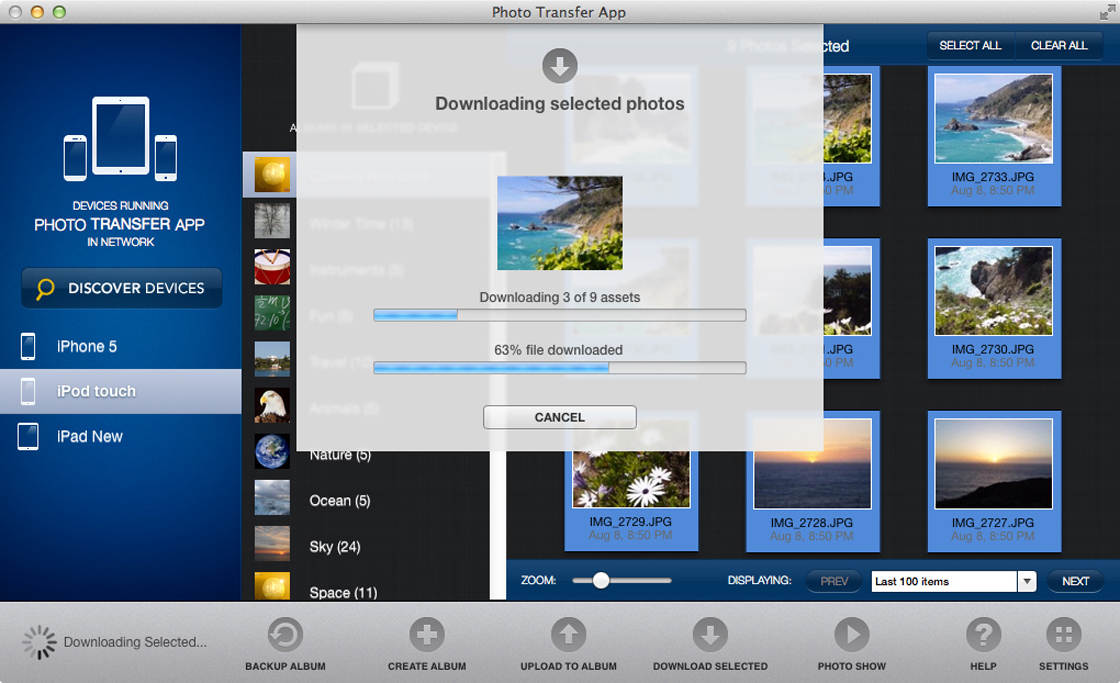Expand the Last 100 items dropdown arrow
The image size is (1120, 683).
point(1026,581)
